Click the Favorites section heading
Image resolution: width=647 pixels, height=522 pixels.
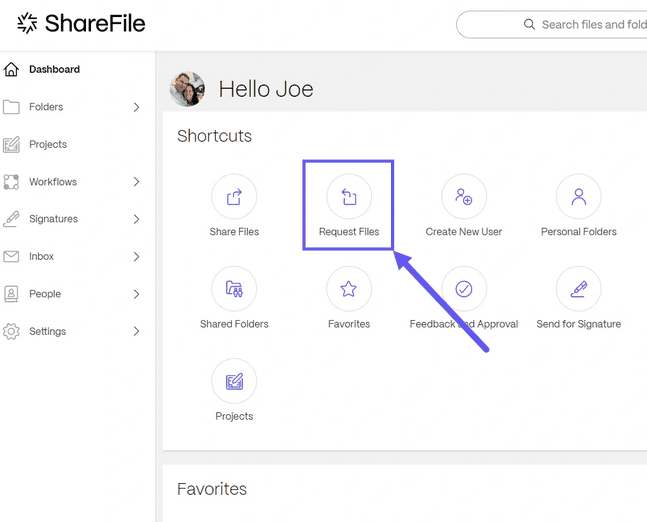[x=212, y=489]
